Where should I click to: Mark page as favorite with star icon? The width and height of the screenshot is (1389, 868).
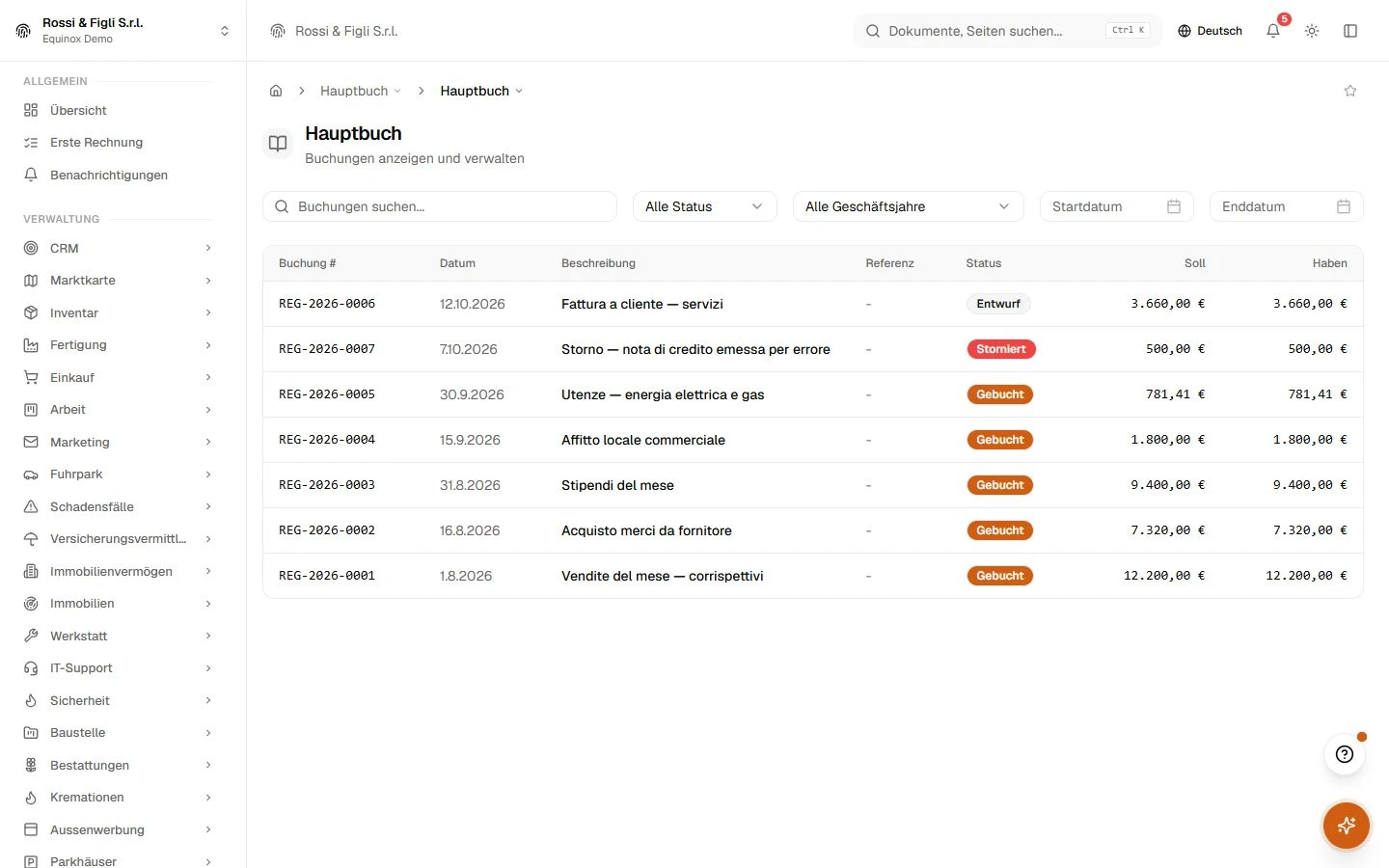click(x=1350, y=91)
